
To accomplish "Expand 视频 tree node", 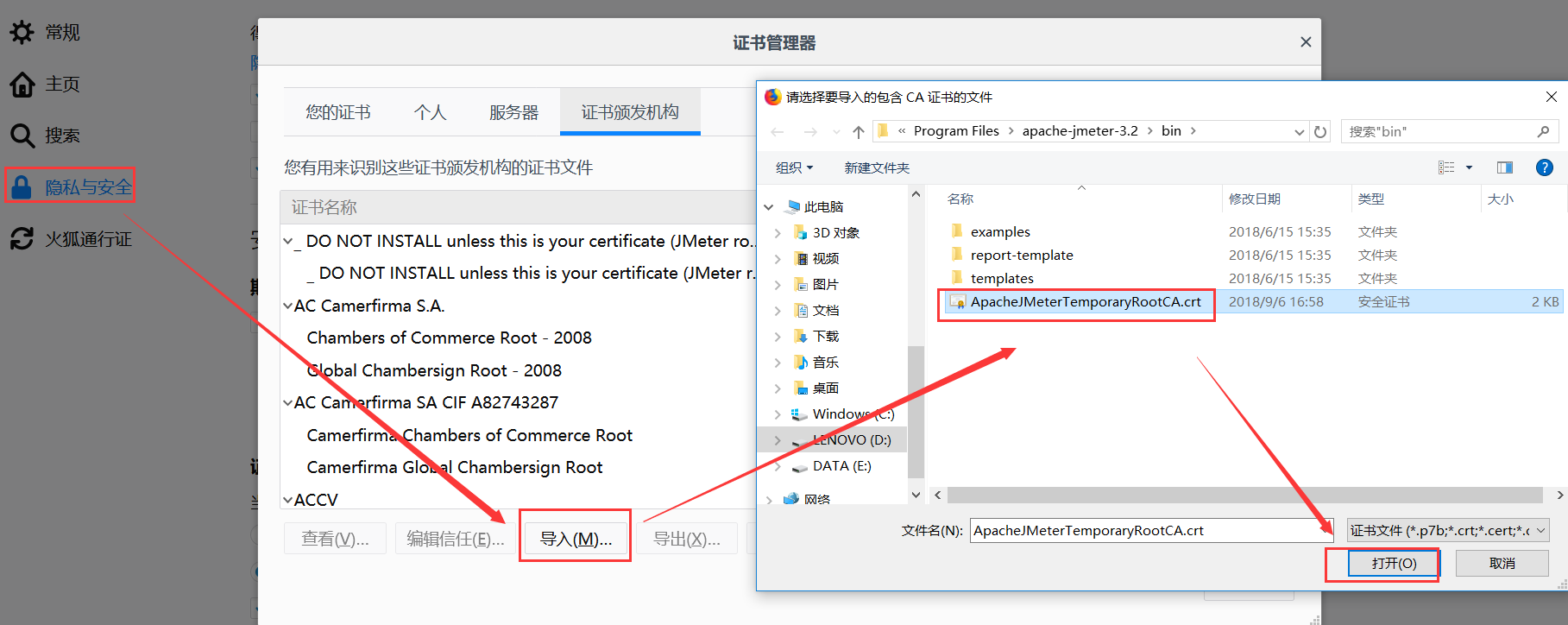I will 778,259.
